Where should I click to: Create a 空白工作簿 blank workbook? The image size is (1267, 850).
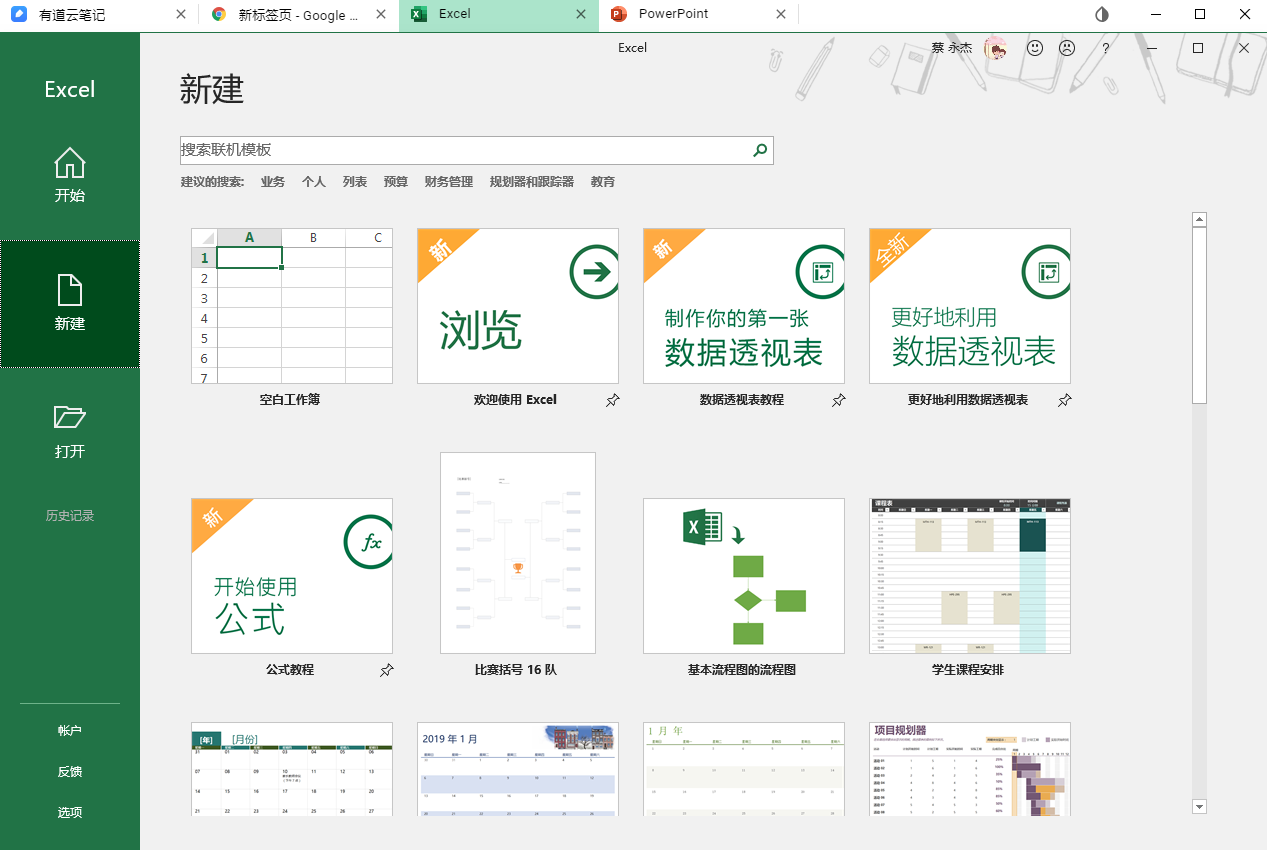292,306
